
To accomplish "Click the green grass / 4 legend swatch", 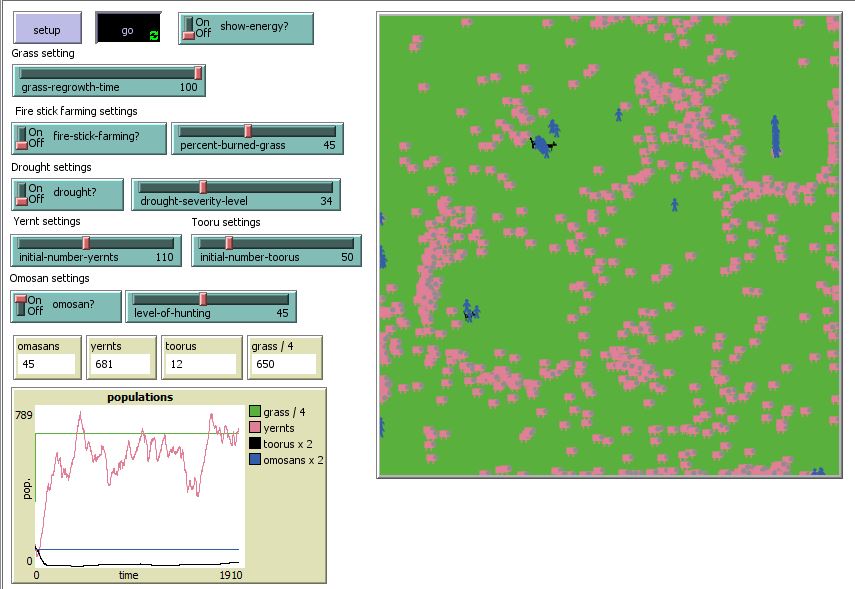I will (255, 411).
